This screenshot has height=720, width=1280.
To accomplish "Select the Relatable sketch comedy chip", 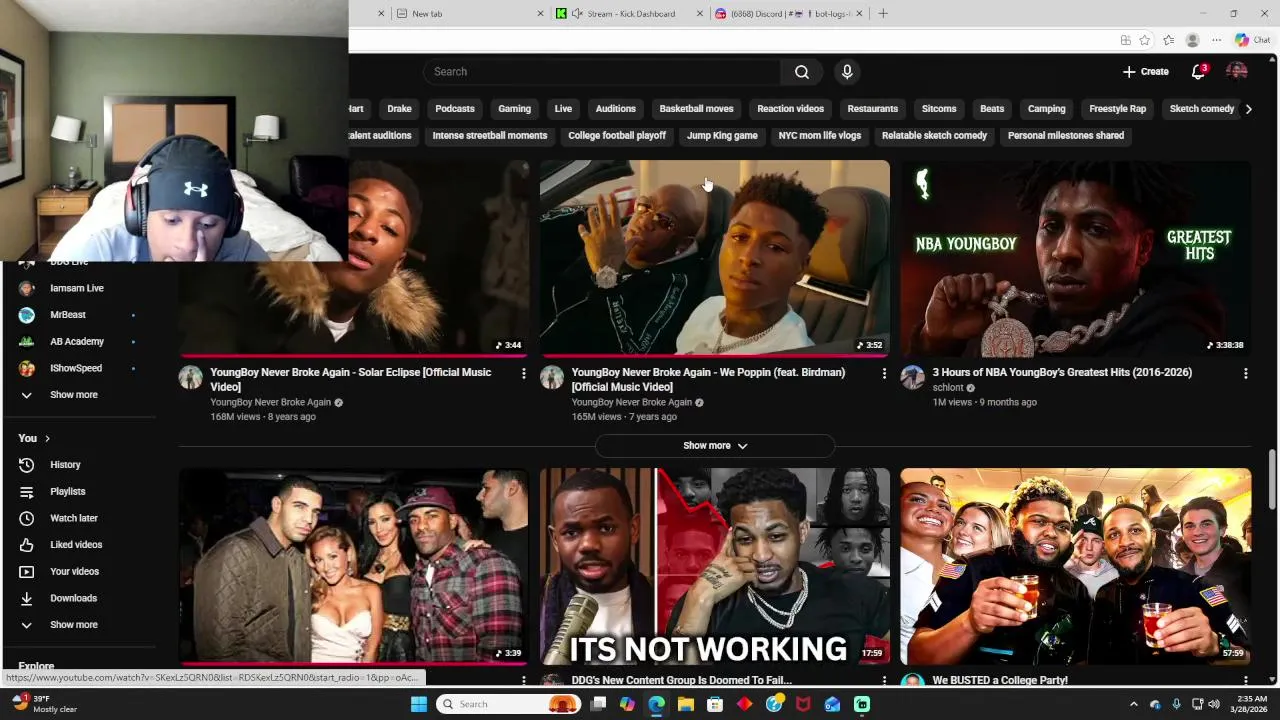I will [934, 136].
